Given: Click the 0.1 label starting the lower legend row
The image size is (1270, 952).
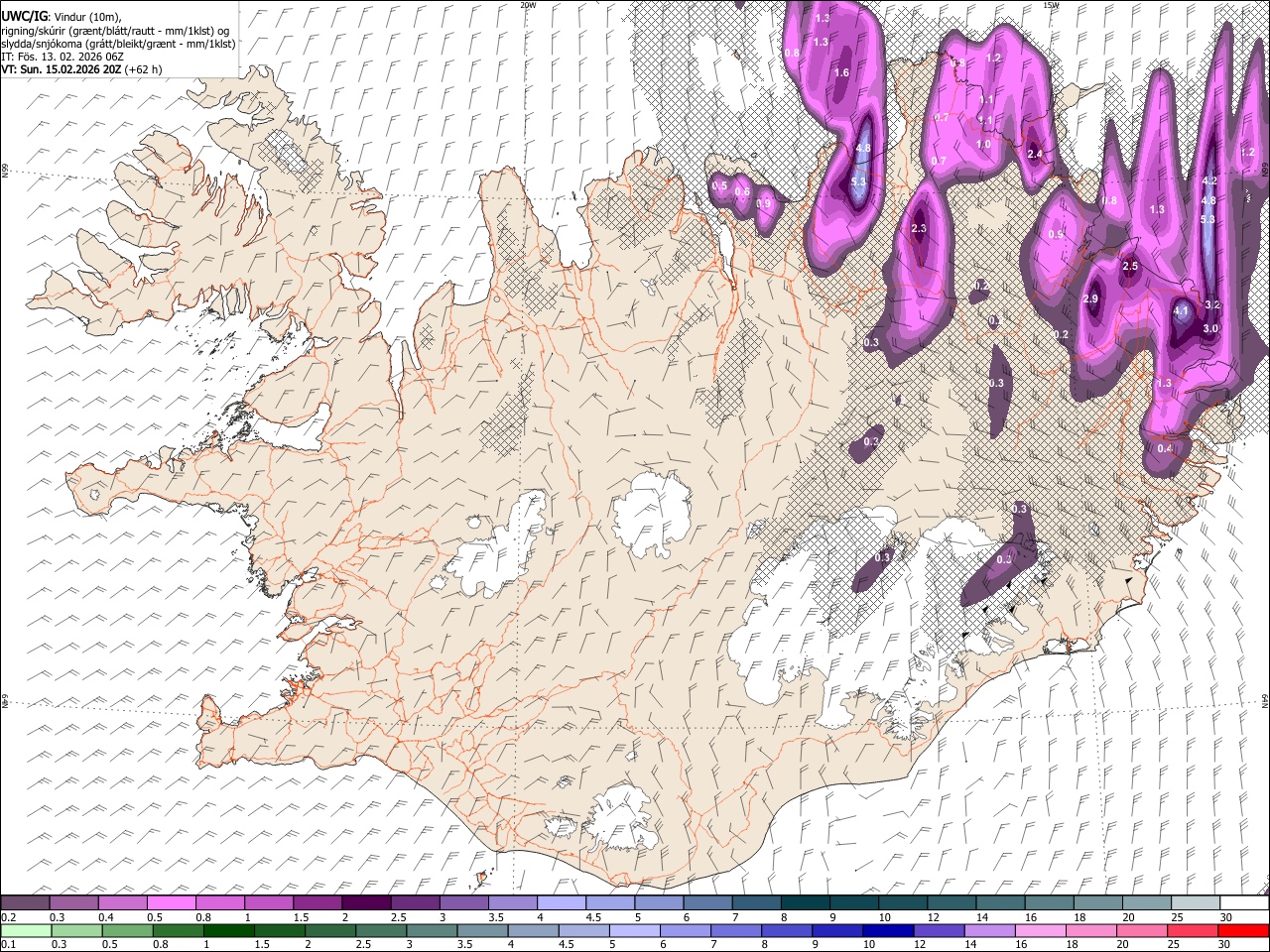Looking at the screenshot, I should (x=9, y=945).
